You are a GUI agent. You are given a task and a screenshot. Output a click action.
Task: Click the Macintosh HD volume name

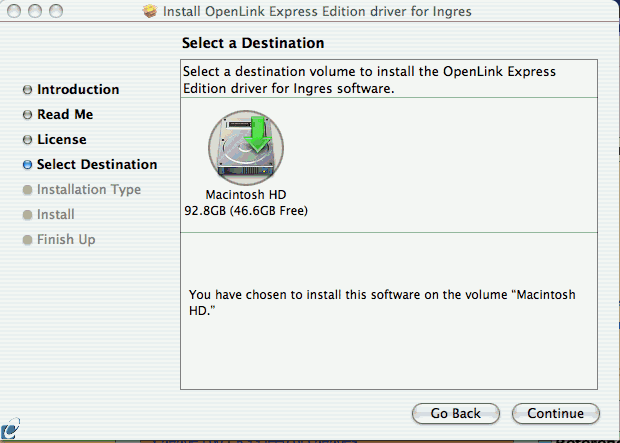(x=246, y=195)
